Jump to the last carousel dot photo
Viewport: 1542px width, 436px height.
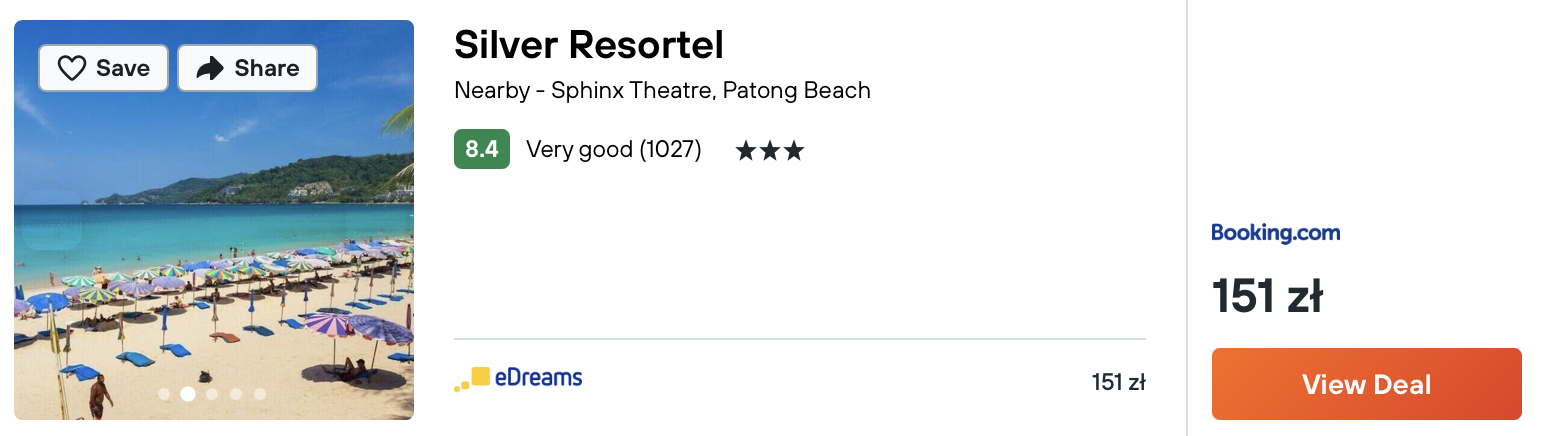260,394
